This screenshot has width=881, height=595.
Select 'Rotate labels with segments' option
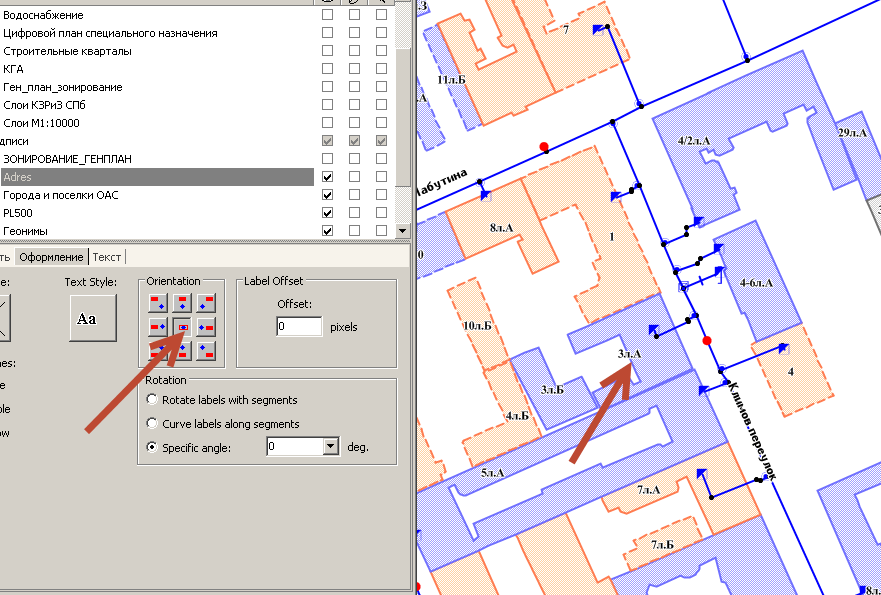coord(152,400)
